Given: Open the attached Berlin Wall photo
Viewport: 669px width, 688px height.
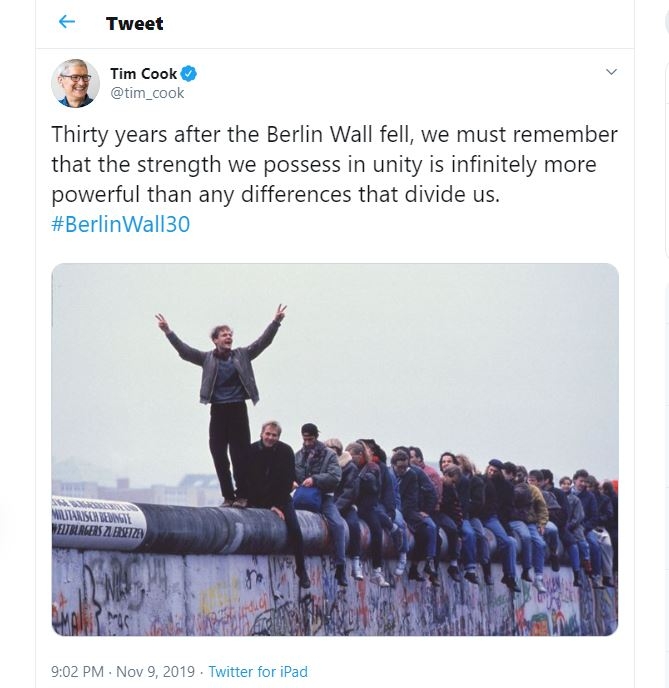Looking at the screenshot, I should click(x=335, y=449).
